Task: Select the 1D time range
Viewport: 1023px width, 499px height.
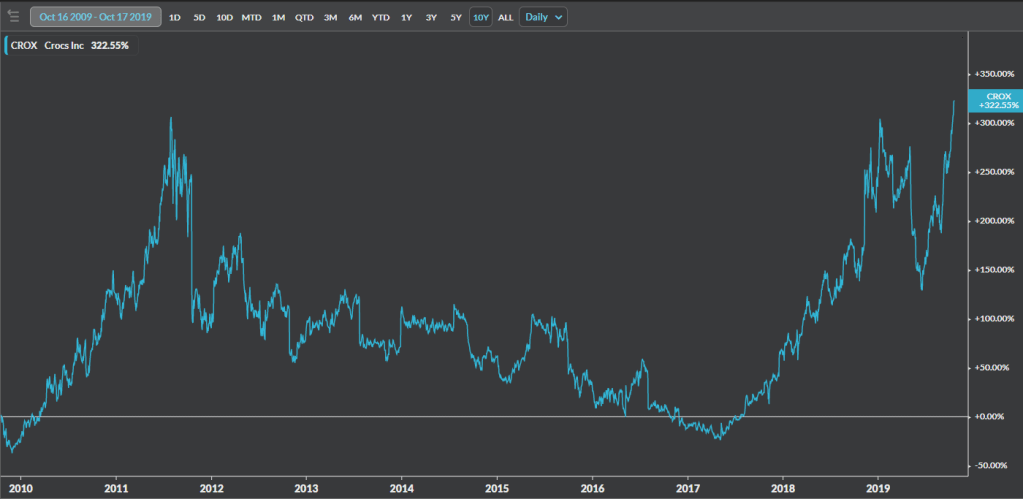Action: click(x=174, y=17)
